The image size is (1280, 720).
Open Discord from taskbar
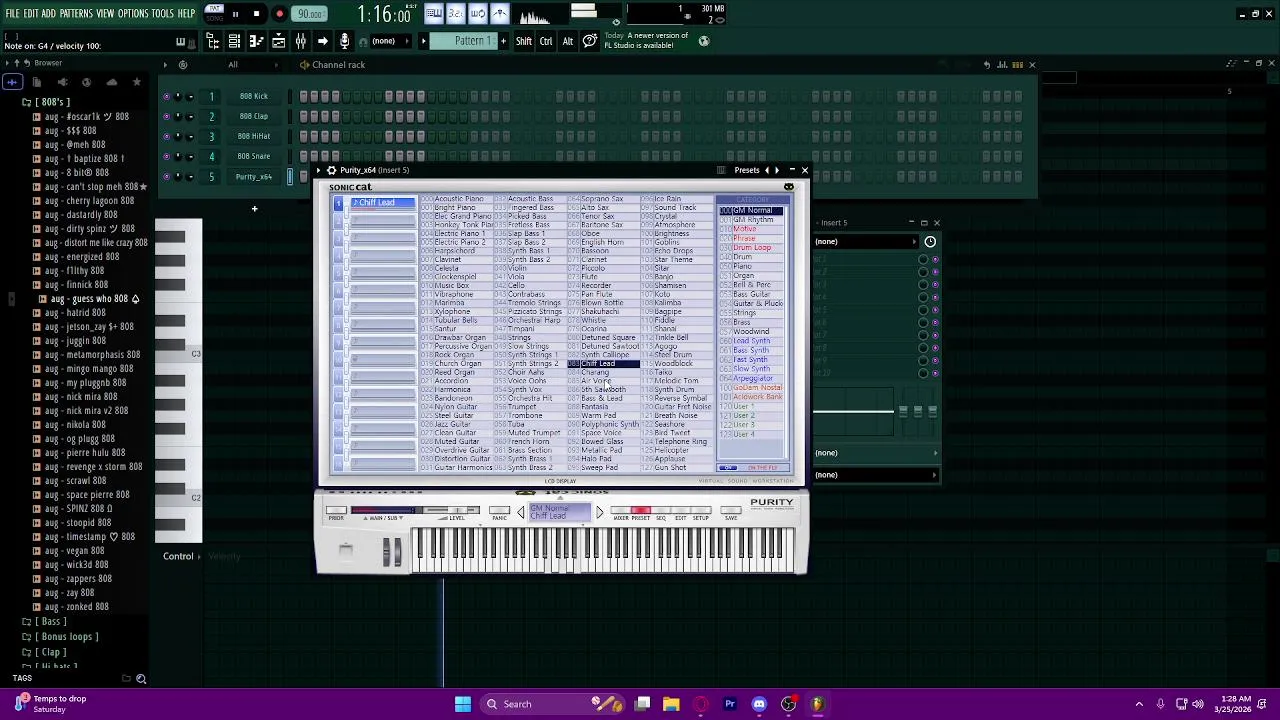click(x=759, y=704)
